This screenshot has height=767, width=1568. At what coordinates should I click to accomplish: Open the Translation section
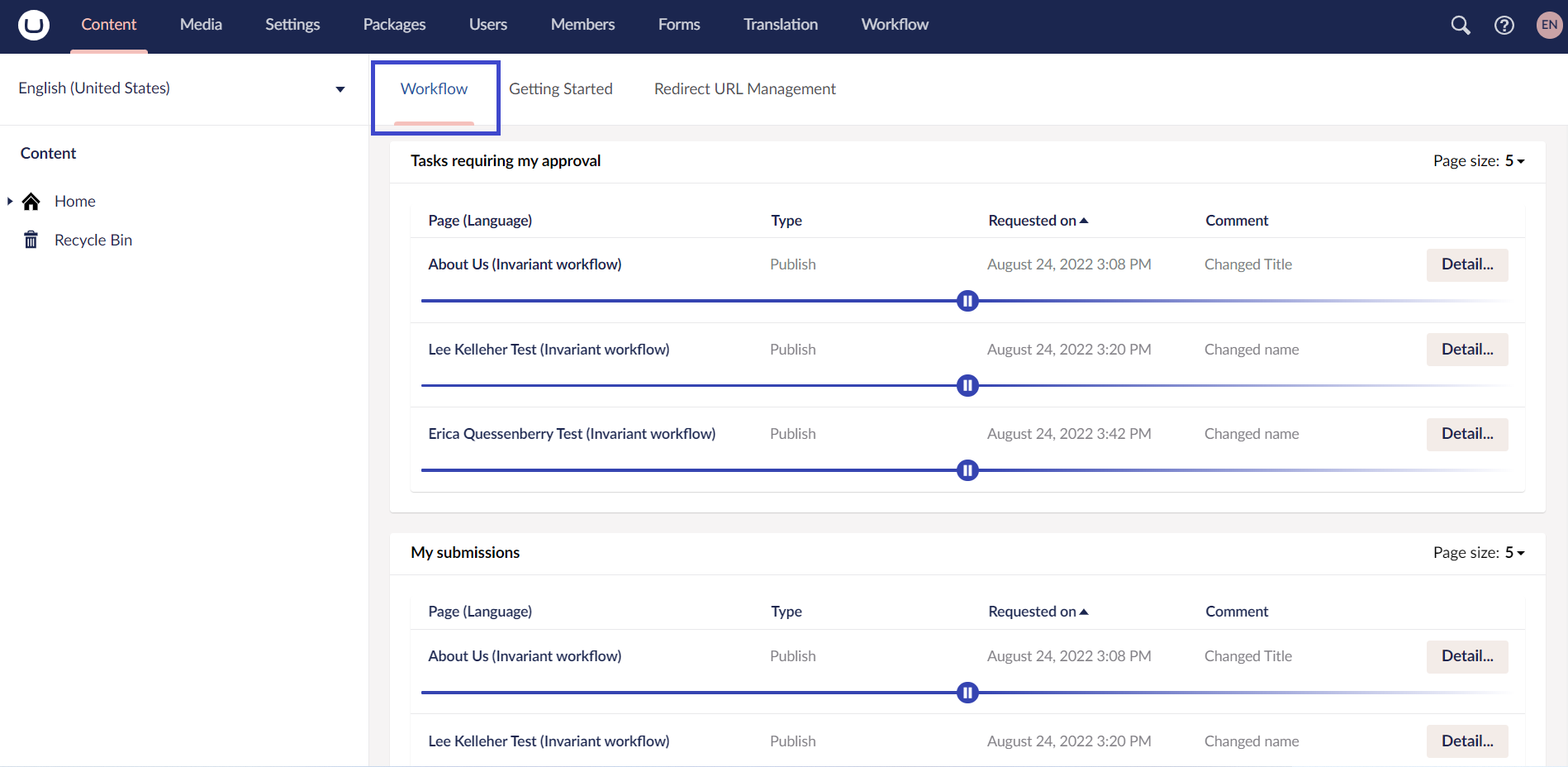pyautogui.click(x=781, y=25)
